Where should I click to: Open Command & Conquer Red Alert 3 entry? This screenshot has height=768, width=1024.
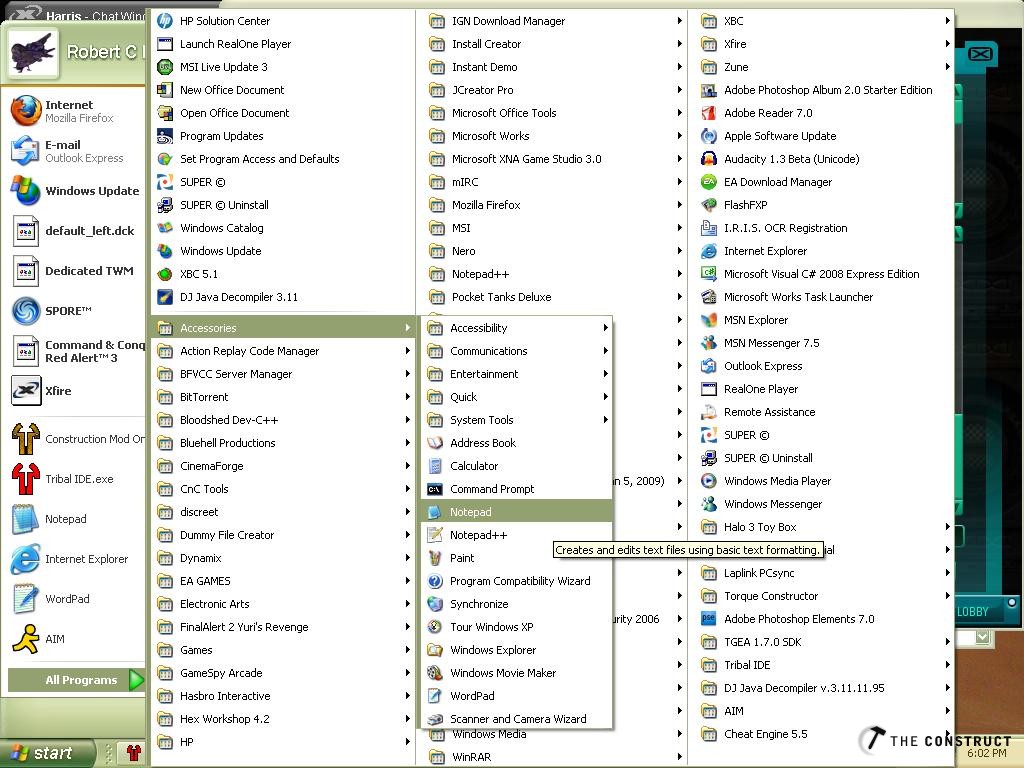point(77,351)
